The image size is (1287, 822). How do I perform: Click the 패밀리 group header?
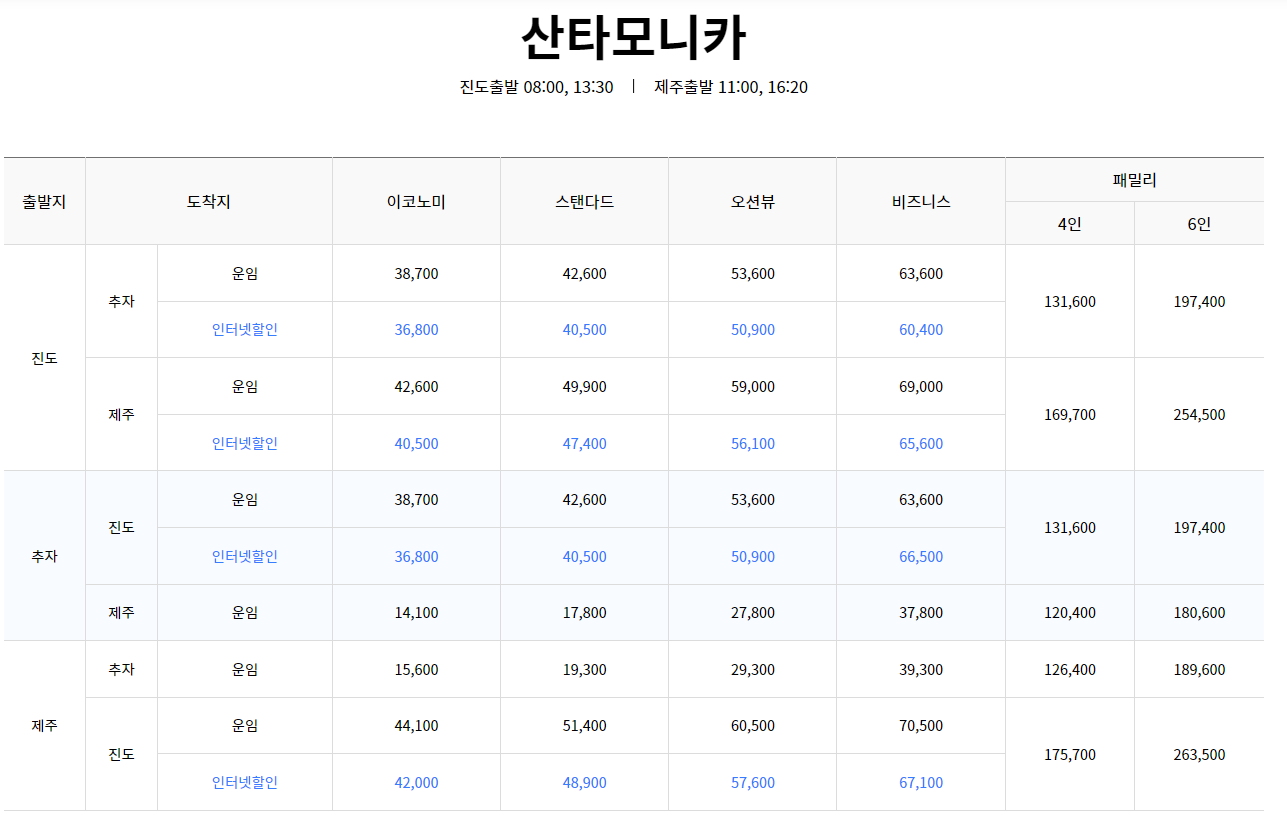tap(1135, 180)
